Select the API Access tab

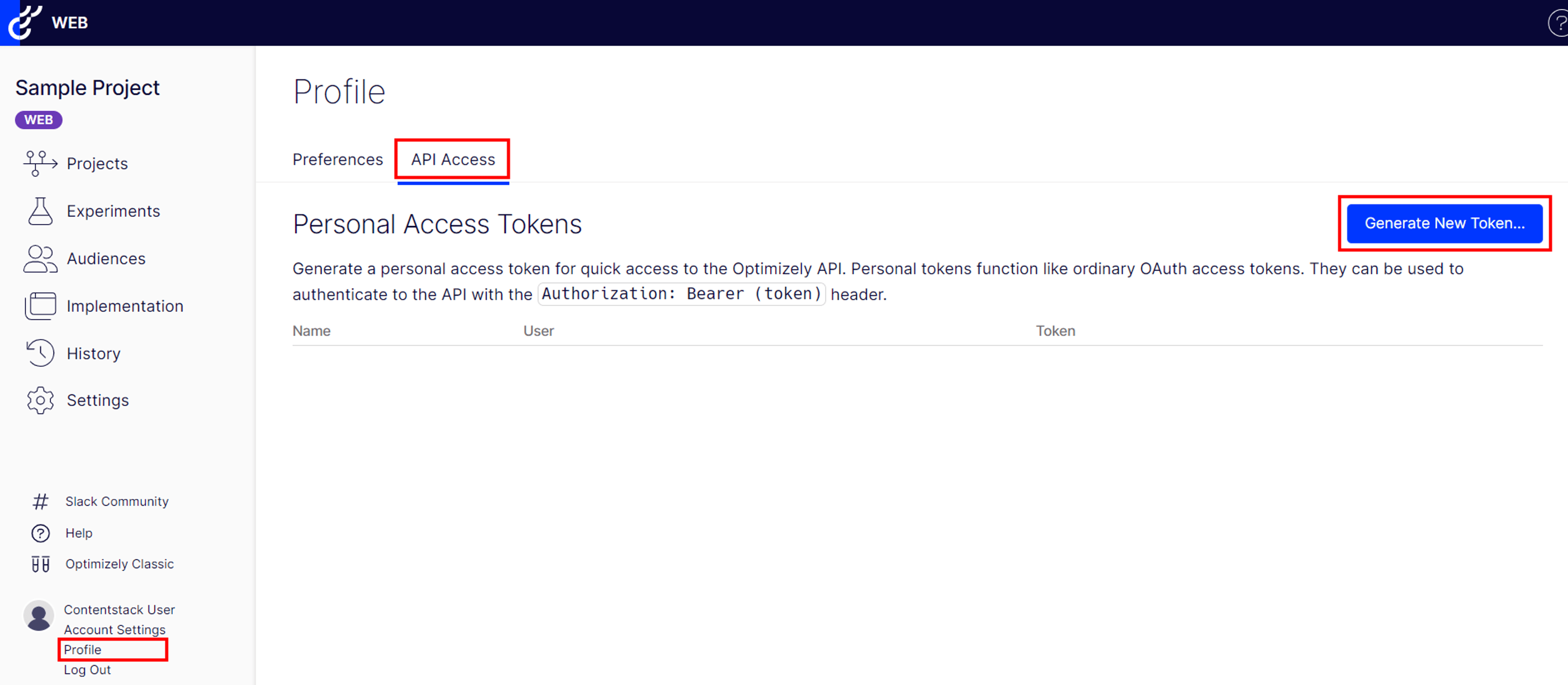(x=453, y=159)
